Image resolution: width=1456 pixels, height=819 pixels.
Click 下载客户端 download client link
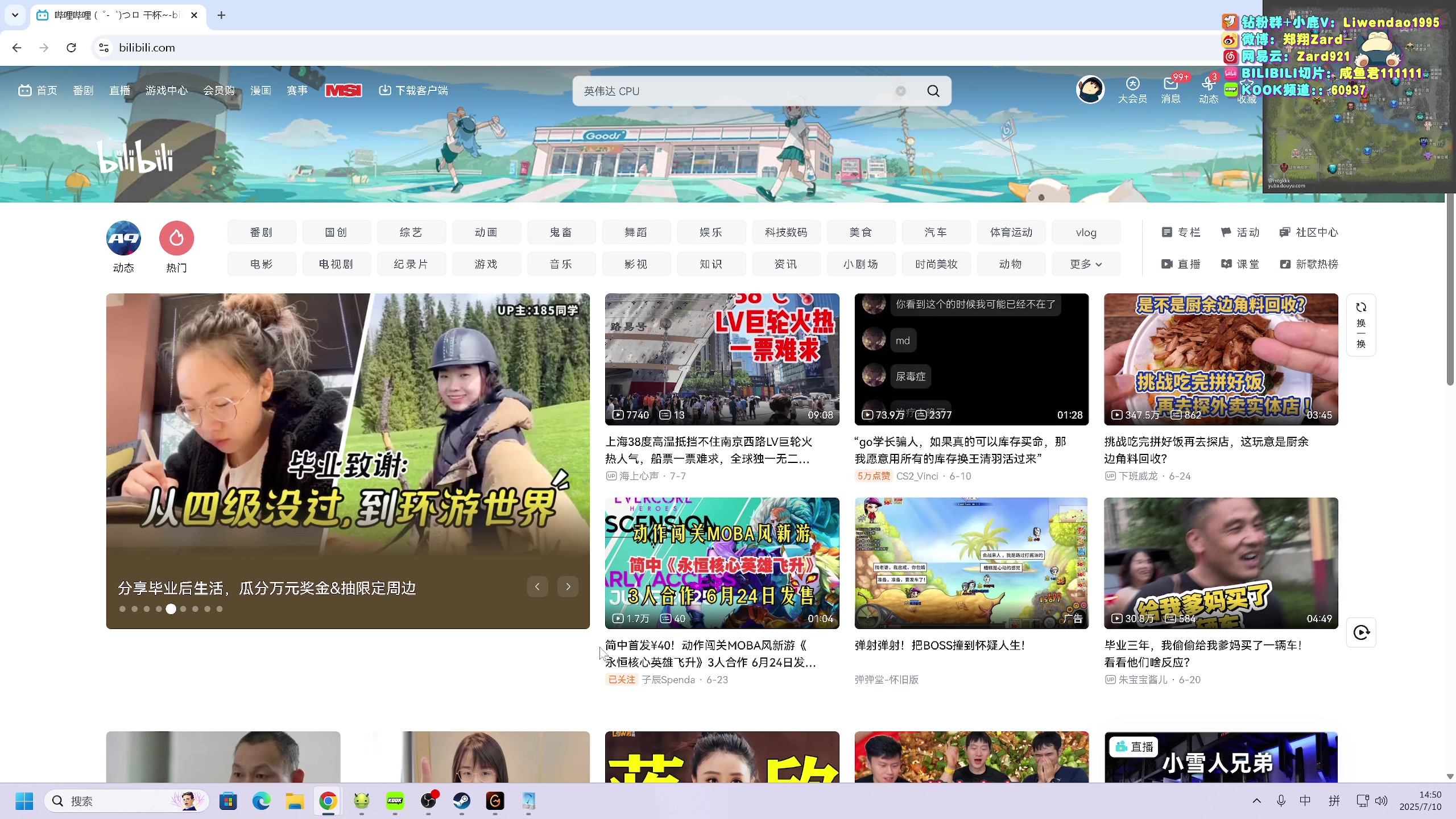[413, 90]
